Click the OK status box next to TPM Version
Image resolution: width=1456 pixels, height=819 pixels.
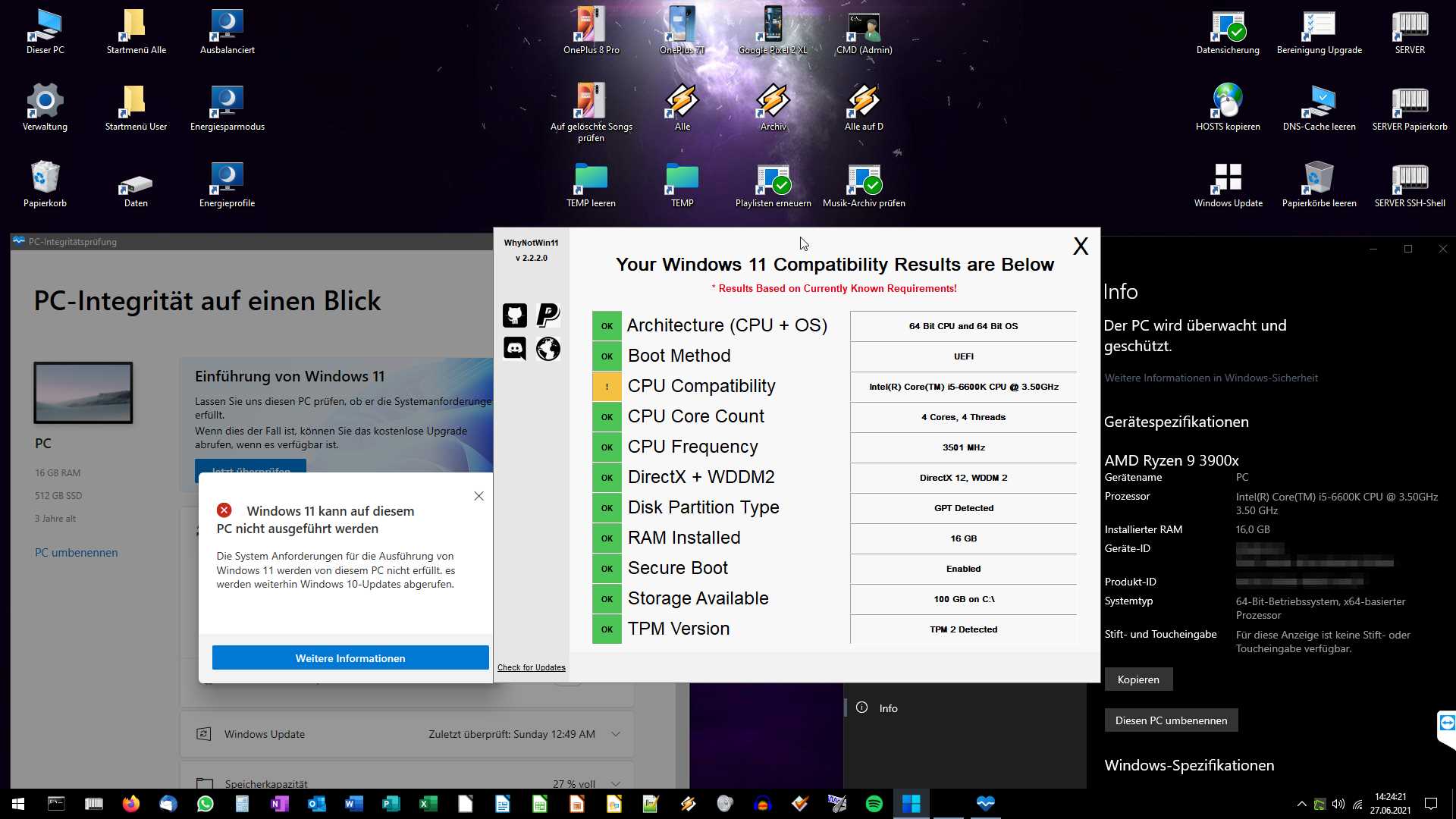[x=607, y=629]
